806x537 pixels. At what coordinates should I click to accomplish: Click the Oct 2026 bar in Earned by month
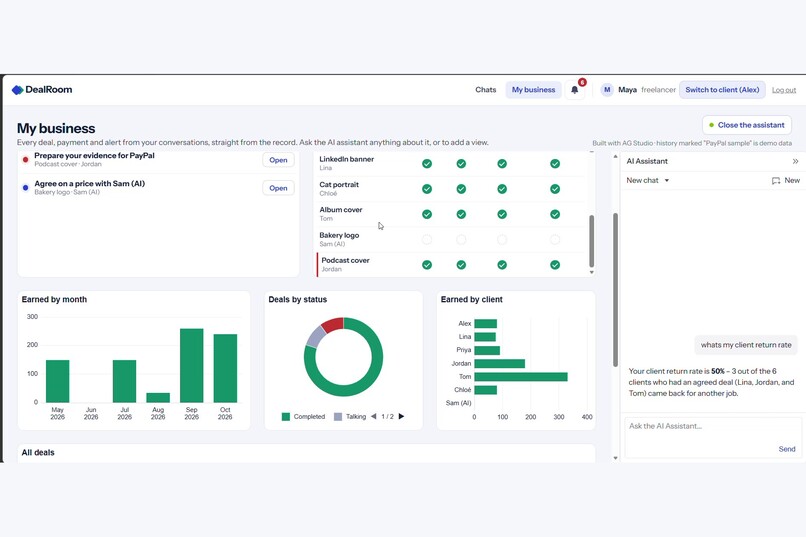tap(225, 368)
